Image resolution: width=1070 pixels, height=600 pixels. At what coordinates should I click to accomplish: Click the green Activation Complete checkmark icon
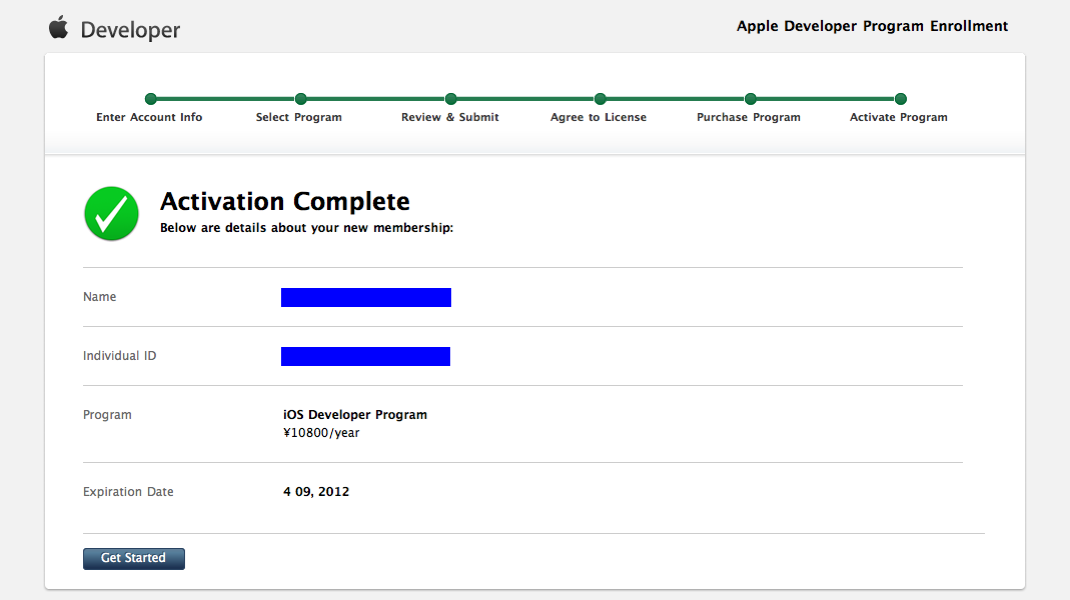click(x=111, y=214)
